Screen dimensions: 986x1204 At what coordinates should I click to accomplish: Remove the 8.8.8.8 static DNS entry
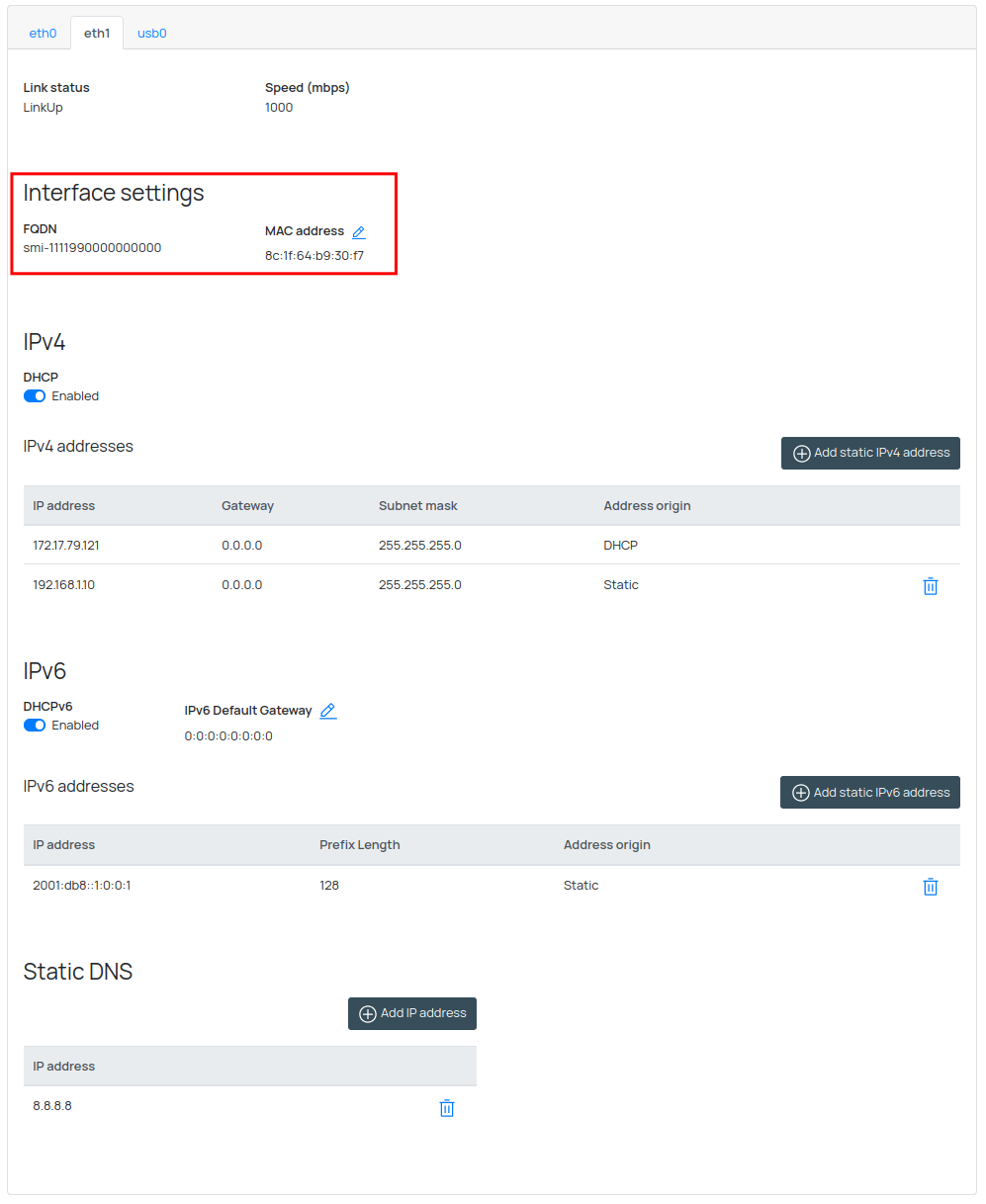point(446,1108)
